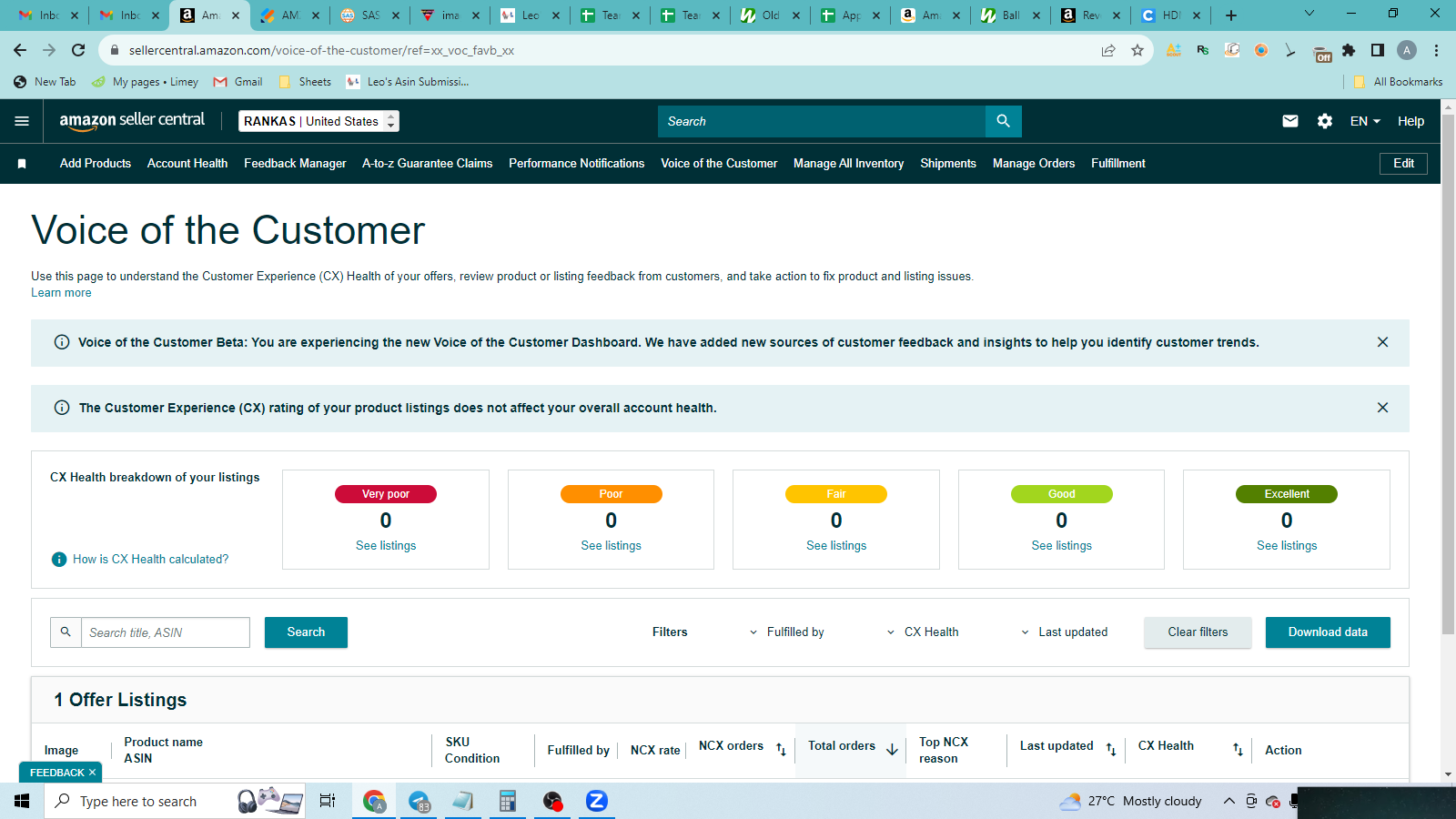Expand the Last updated filter
The image size is (1456, 819).
tap(1064, 632)
